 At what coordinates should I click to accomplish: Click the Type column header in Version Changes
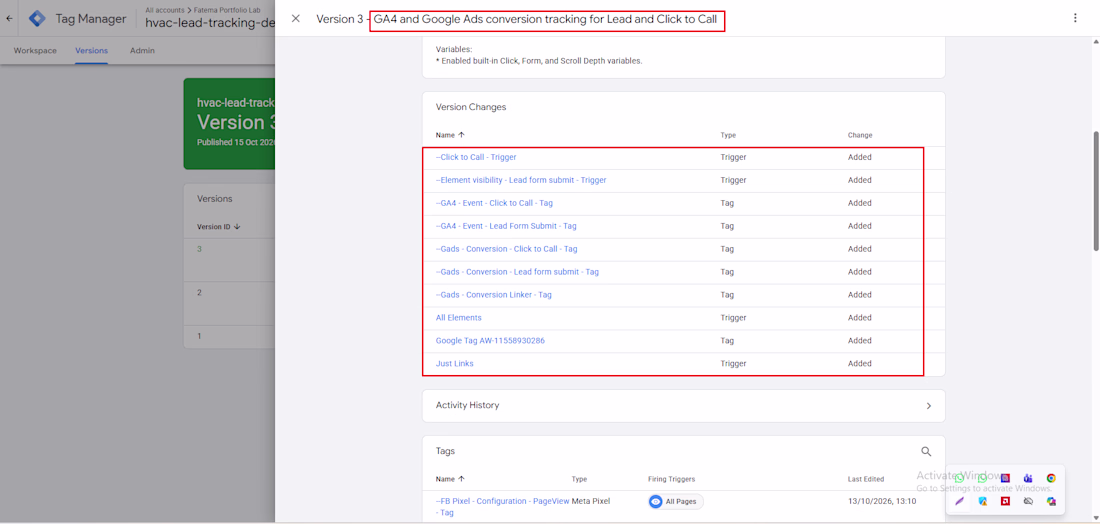click(727, 135)
